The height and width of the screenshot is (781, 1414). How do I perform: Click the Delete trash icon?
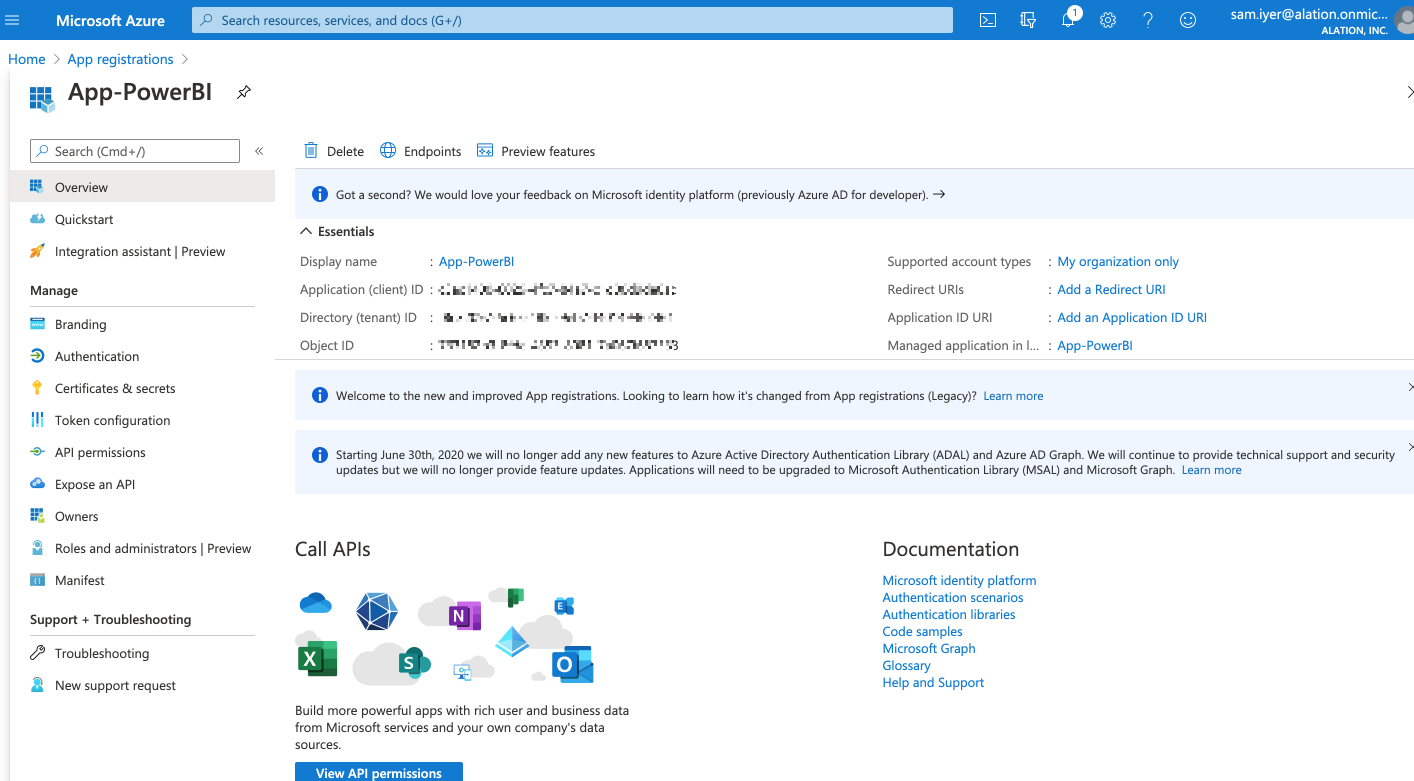(311, 150)
